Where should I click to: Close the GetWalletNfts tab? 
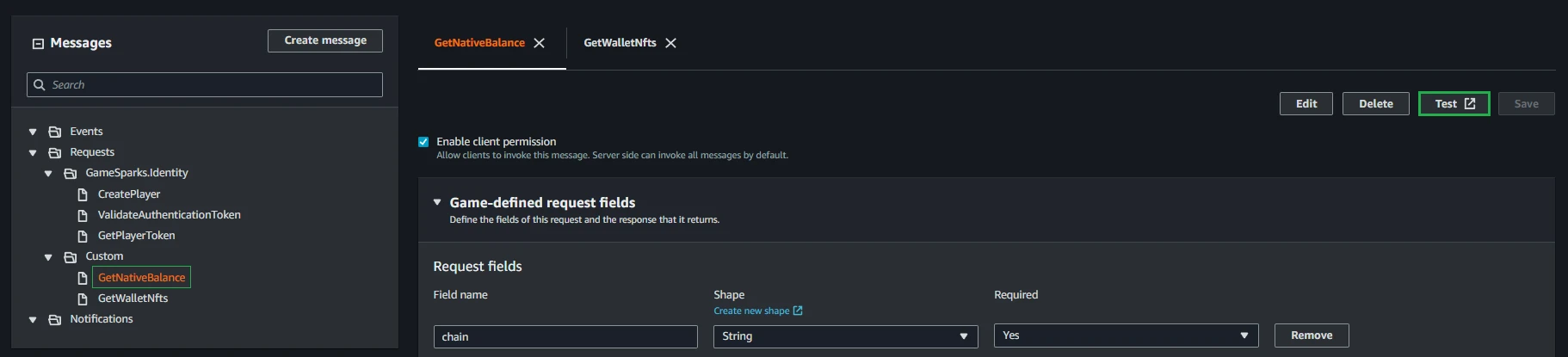tap(671, 43)
